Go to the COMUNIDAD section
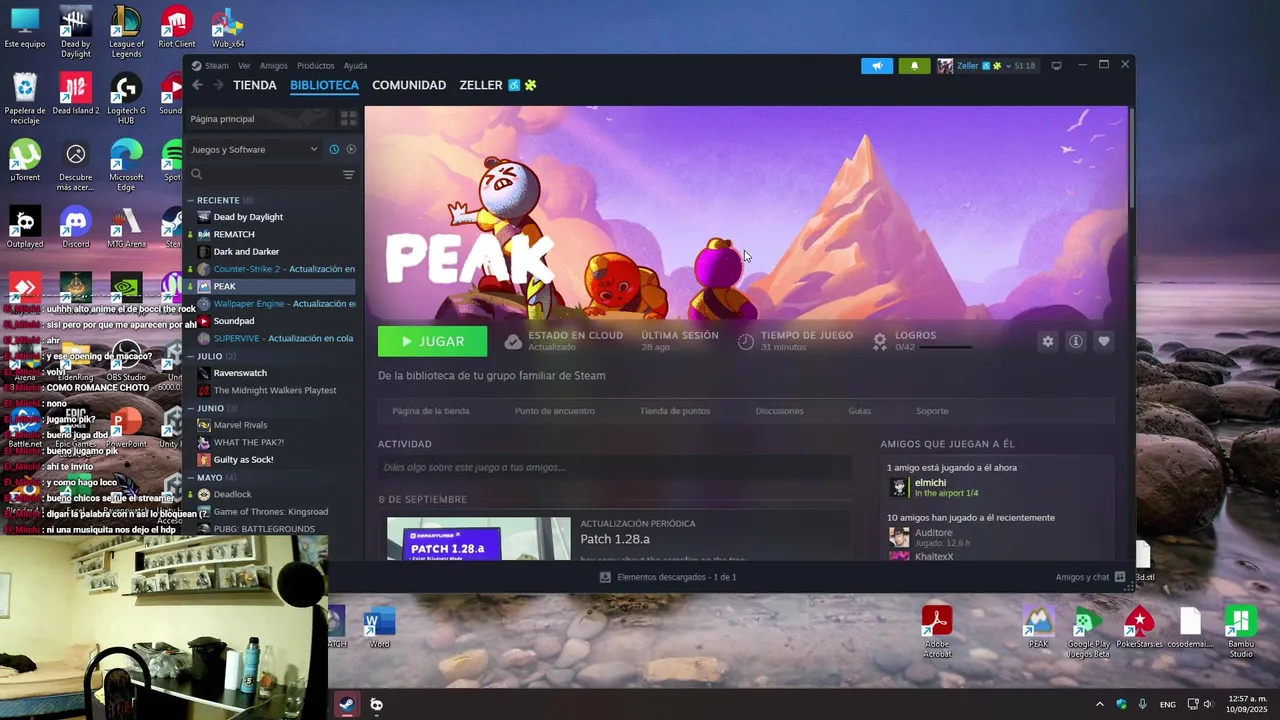The image size is (1280, 720). point(409,86)
